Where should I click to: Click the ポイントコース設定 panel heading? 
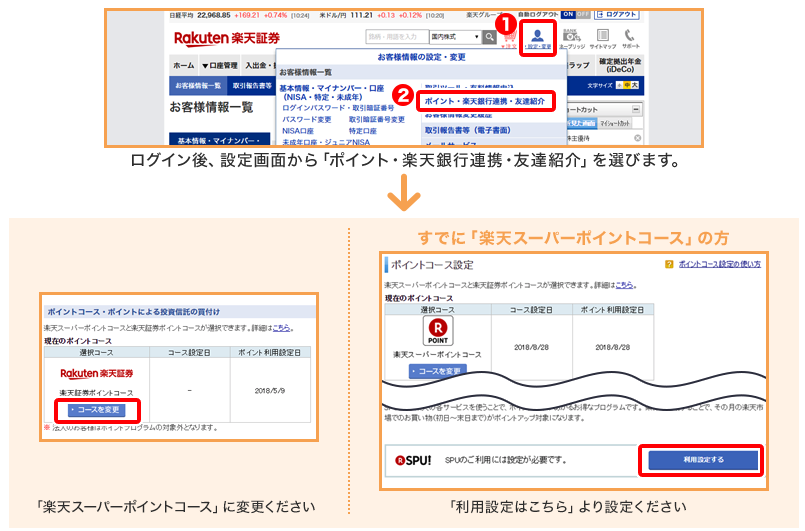[432, 265]
